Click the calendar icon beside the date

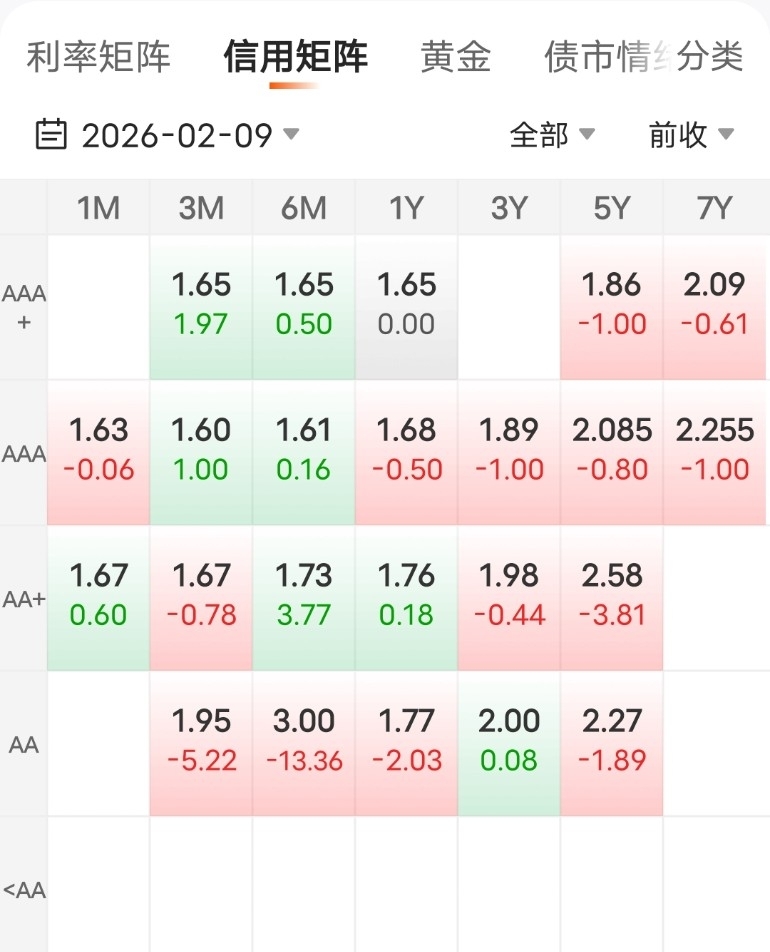(x=51, y=134)
